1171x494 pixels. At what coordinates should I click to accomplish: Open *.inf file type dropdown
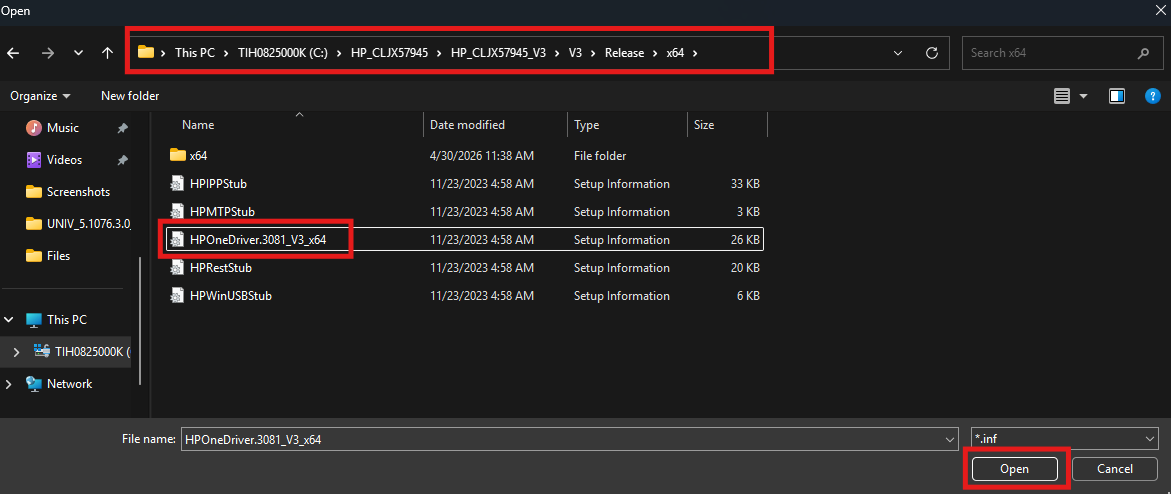pyautogui.click(x=1064, y=439)
